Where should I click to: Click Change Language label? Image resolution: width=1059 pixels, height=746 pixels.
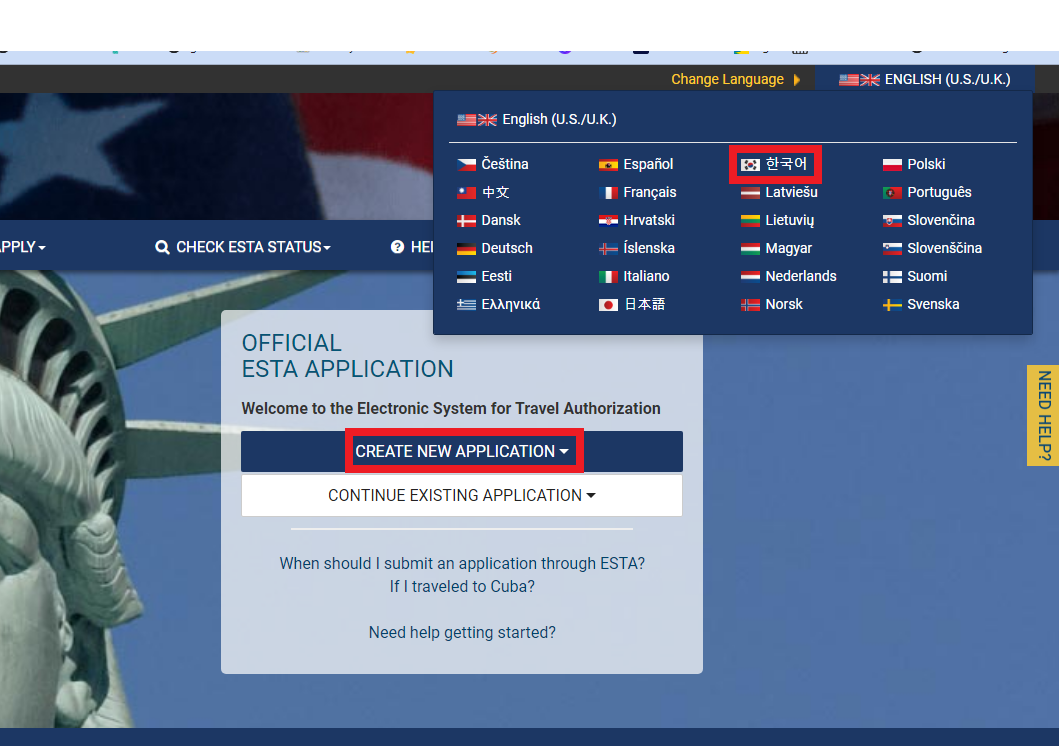[727, 80]
